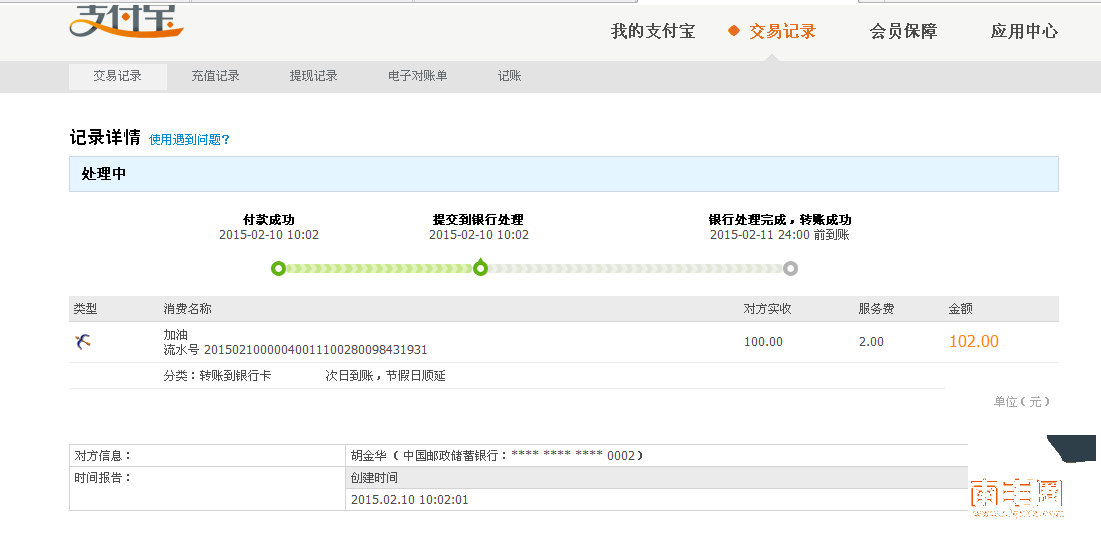Click the 使用遇到问题? help link
This screenshot has width=1101, height=539.
point(189,140)
